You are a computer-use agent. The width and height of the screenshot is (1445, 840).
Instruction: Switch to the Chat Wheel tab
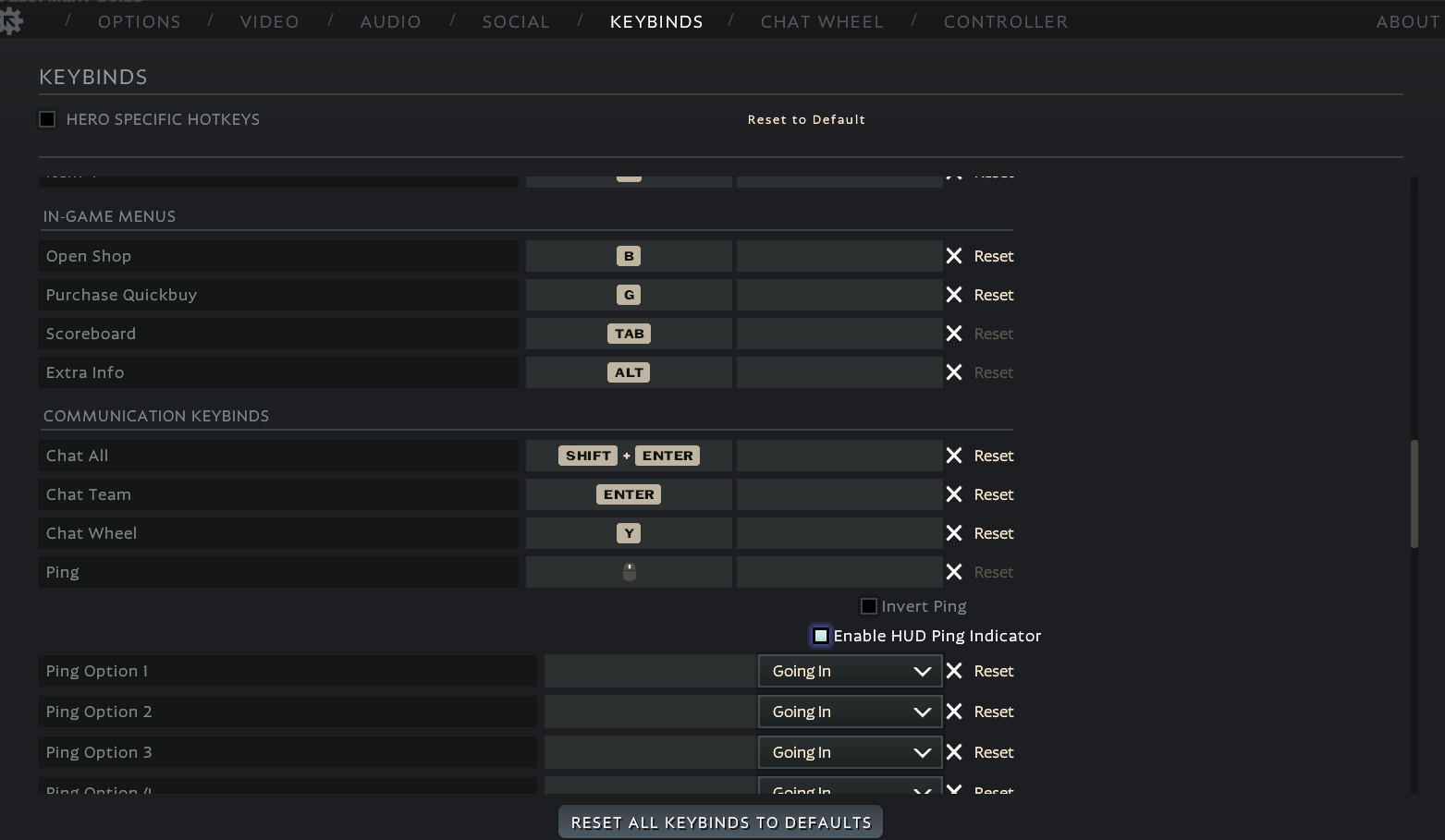pos(822,21)
